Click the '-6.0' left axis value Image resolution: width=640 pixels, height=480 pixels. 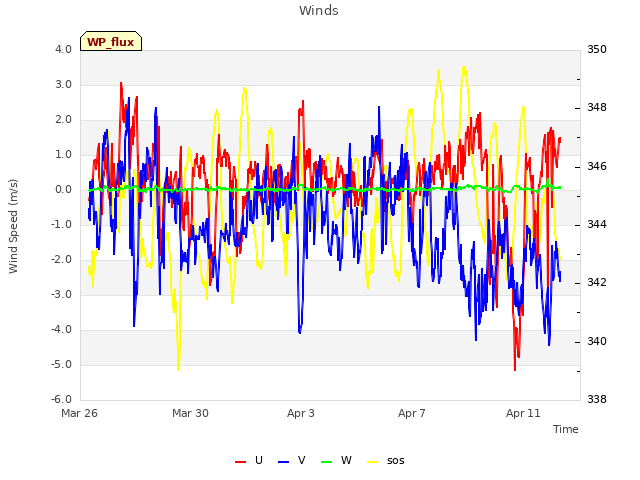61,400
